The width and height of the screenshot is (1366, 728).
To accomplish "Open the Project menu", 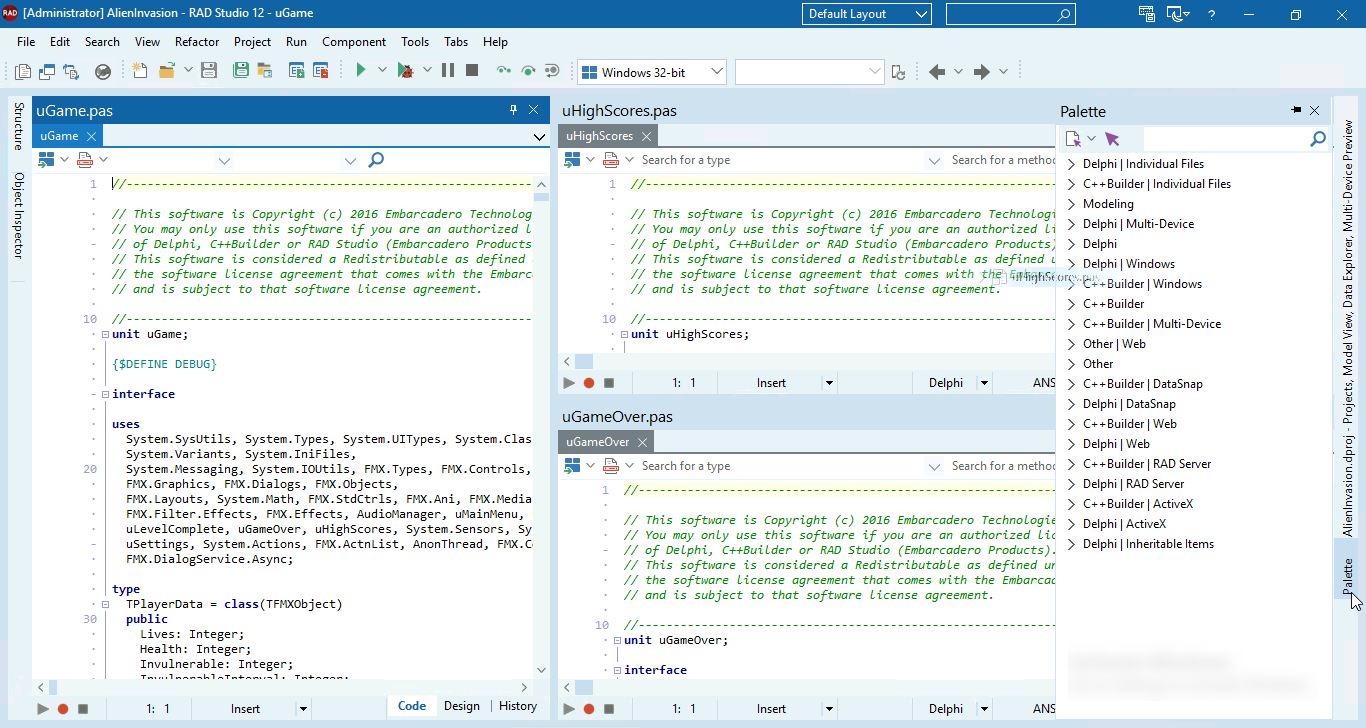I will tap(252, 42).
